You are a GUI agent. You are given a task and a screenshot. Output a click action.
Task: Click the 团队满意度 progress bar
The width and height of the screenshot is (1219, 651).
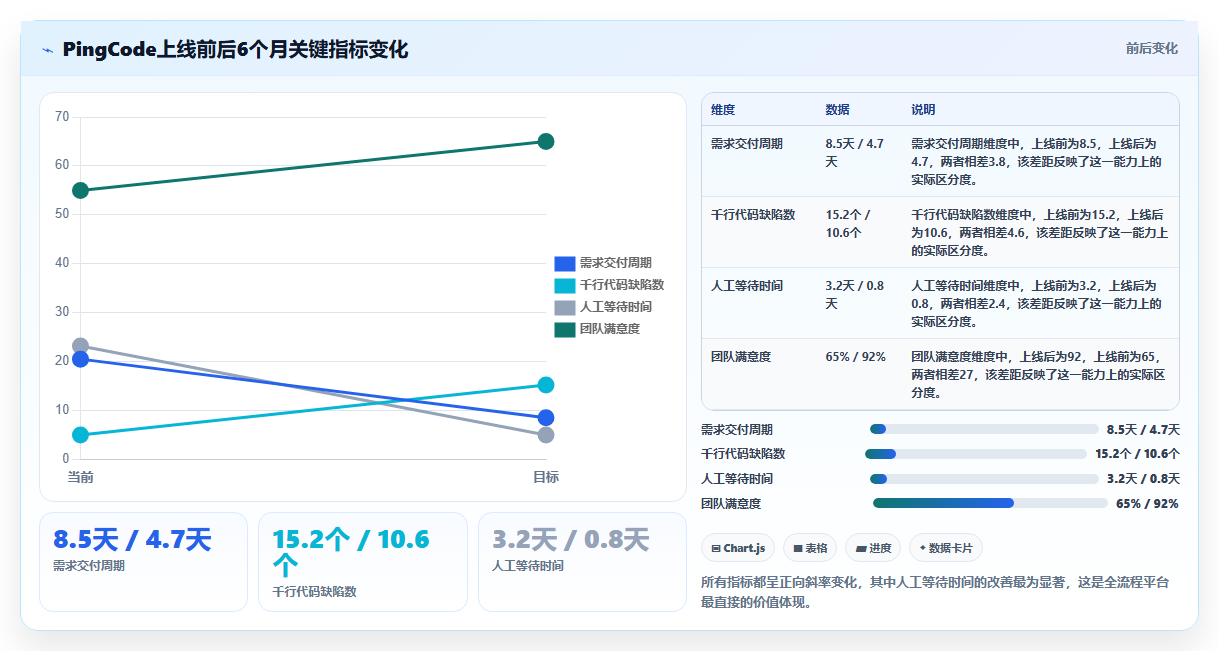click(x=990, y=503)
